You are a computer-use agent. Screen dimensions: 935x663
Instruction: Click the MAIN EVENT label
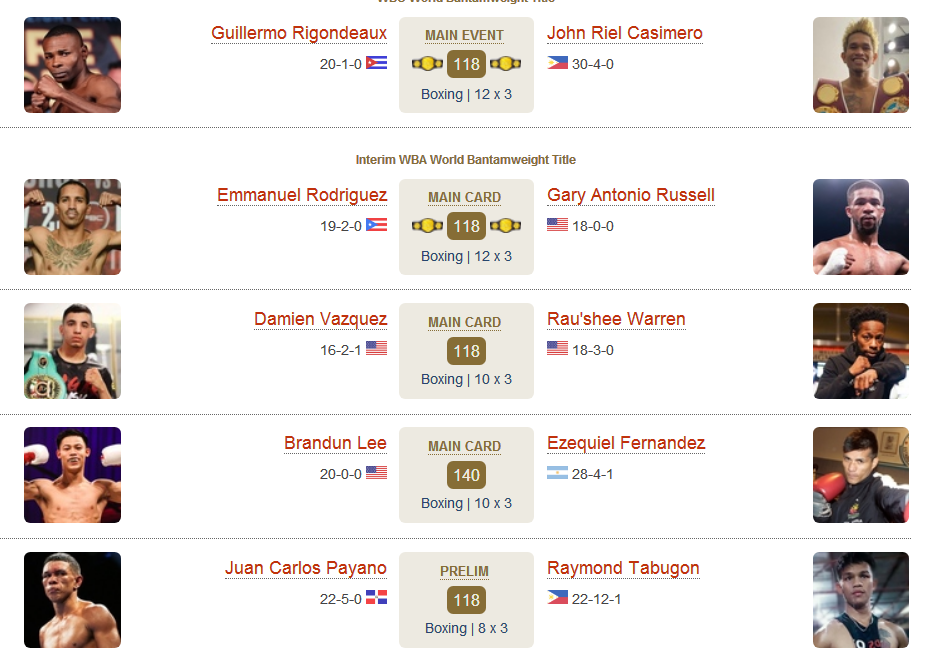point(465,36)
